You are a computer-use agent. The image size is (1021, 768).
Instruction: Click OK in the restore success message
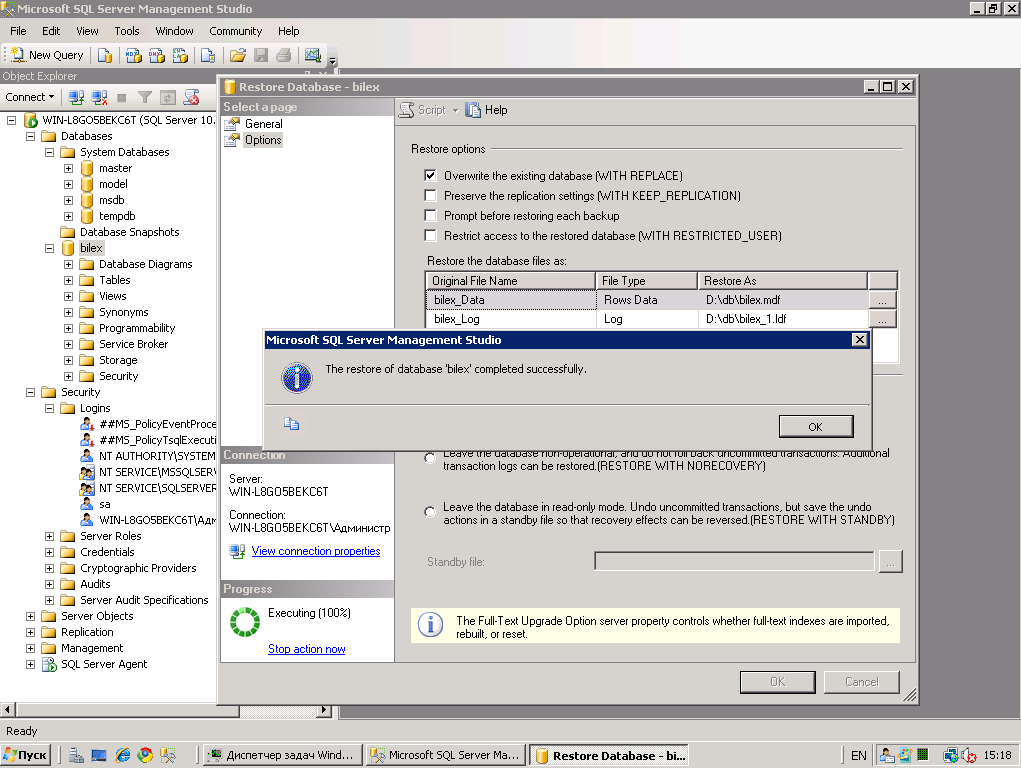(x=816, y=427)
